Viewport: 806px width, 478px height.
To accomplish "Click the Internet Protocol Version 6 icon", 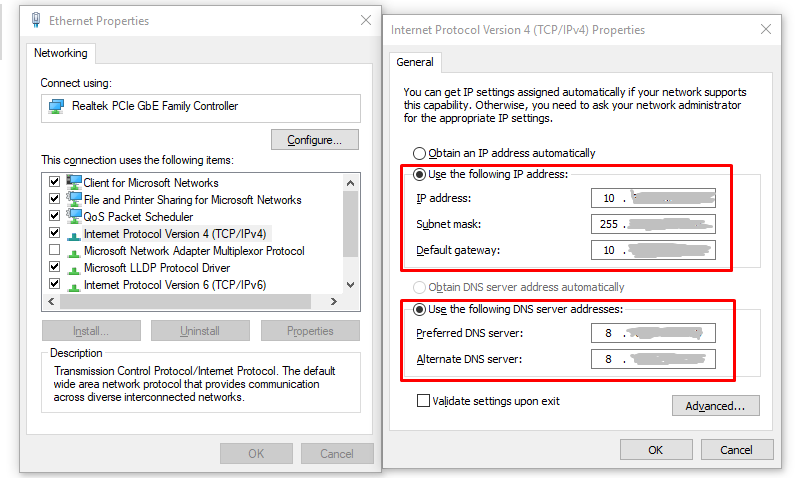I will (x=74, y=285).
